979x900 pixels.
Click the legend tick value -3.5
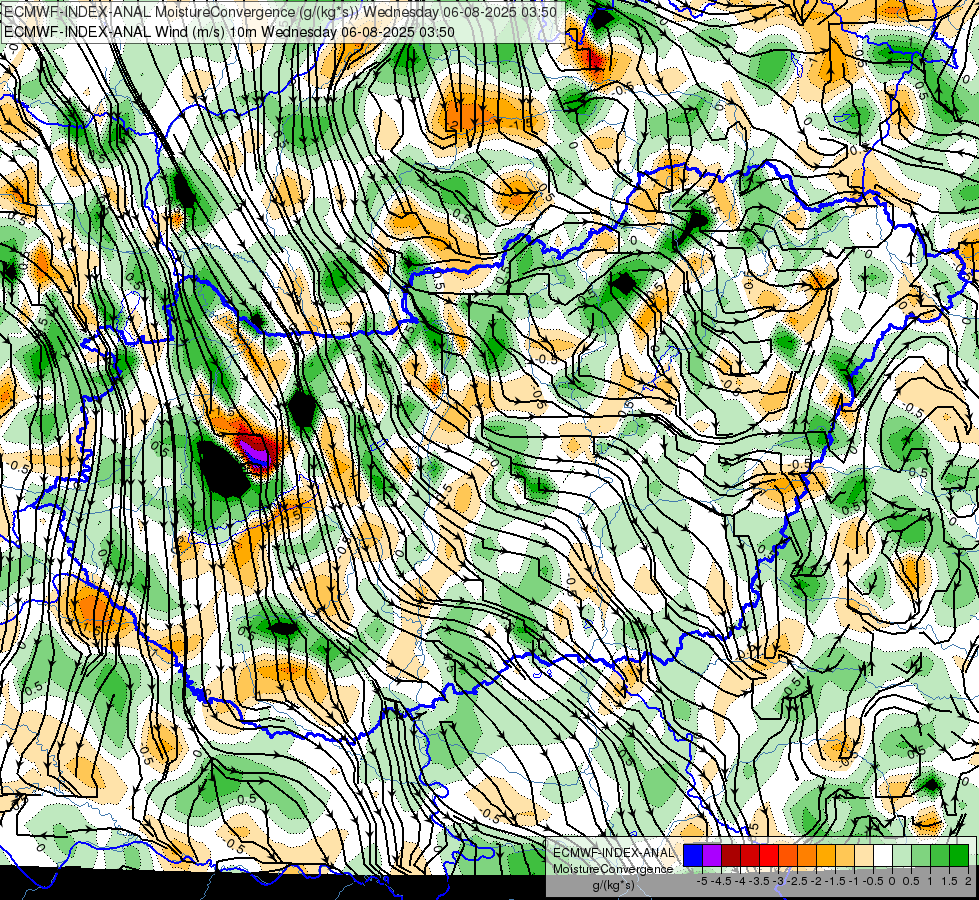760,881
